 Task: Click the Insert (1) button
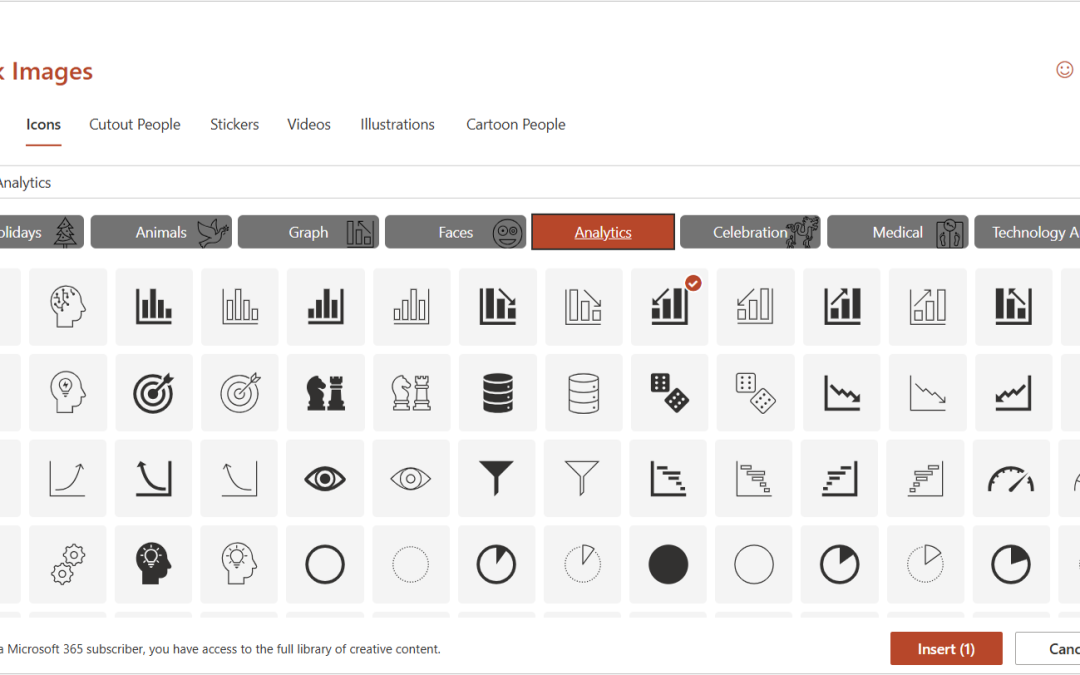[x=946, y=649]
